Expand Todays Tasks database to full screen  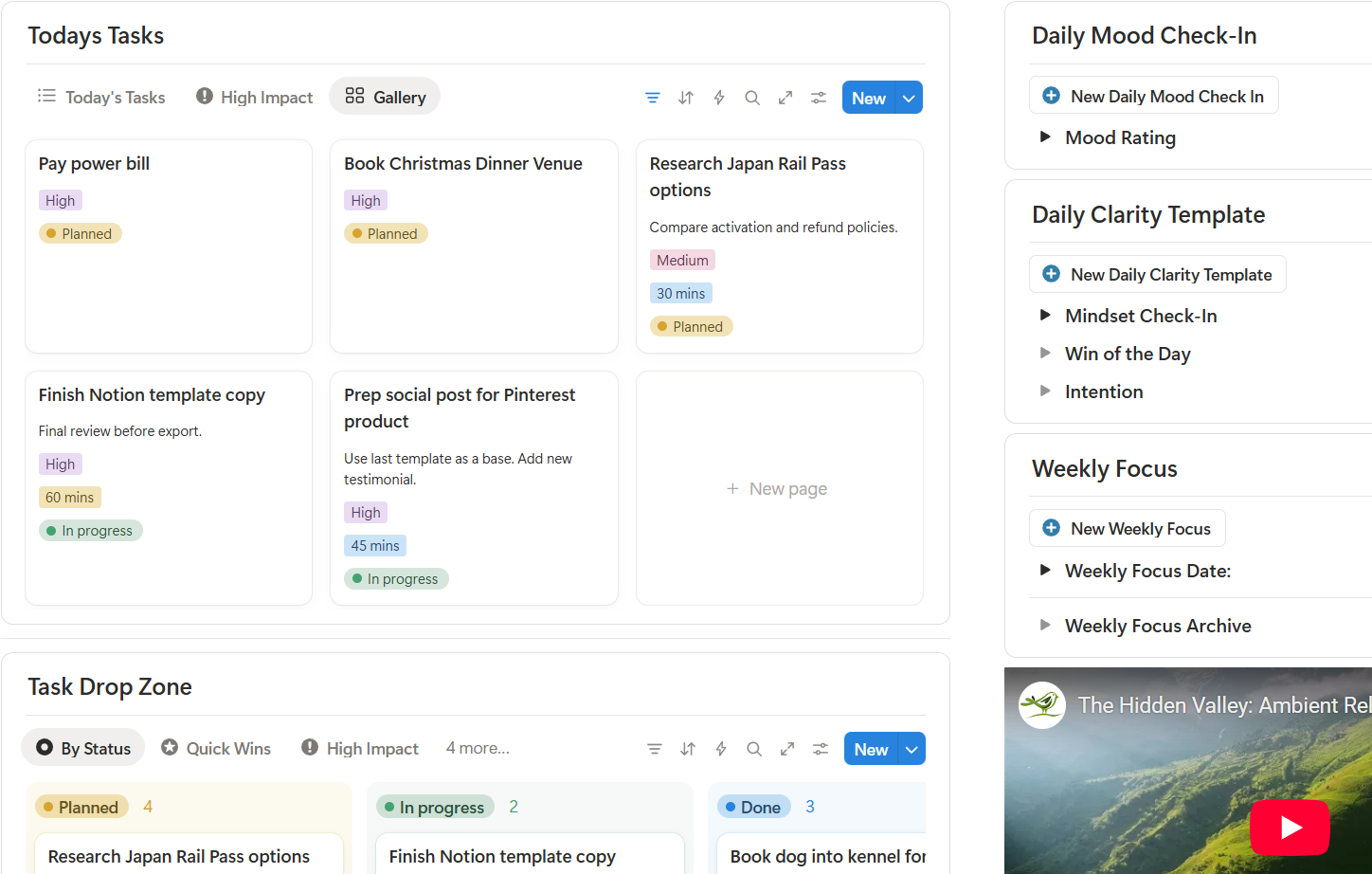785,97
